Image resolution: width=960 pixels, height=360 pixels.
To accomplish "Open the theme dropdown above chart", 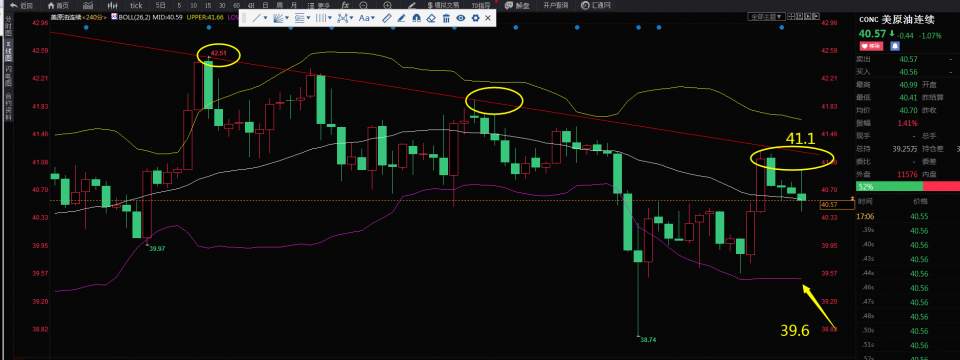I will point(767,17).
